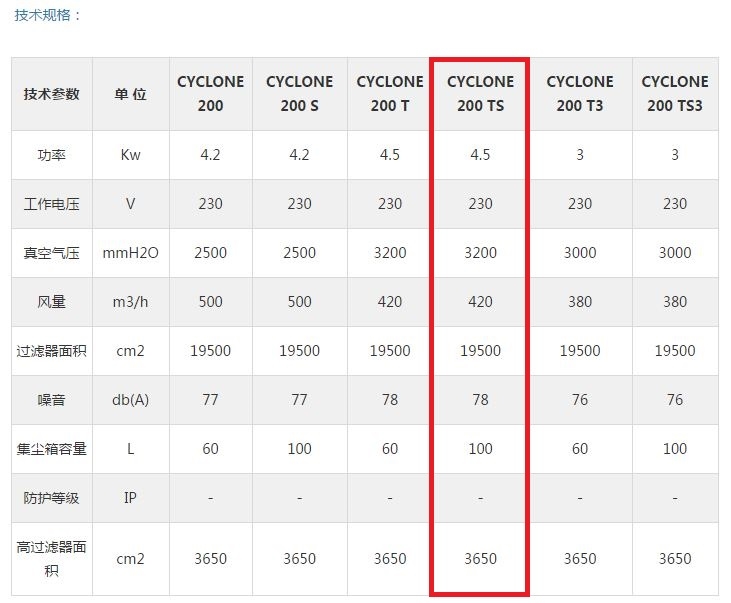Click 3 power value for CYCLONE 200 T3
The height and width of the screenshot is (603, 731).
580,155
